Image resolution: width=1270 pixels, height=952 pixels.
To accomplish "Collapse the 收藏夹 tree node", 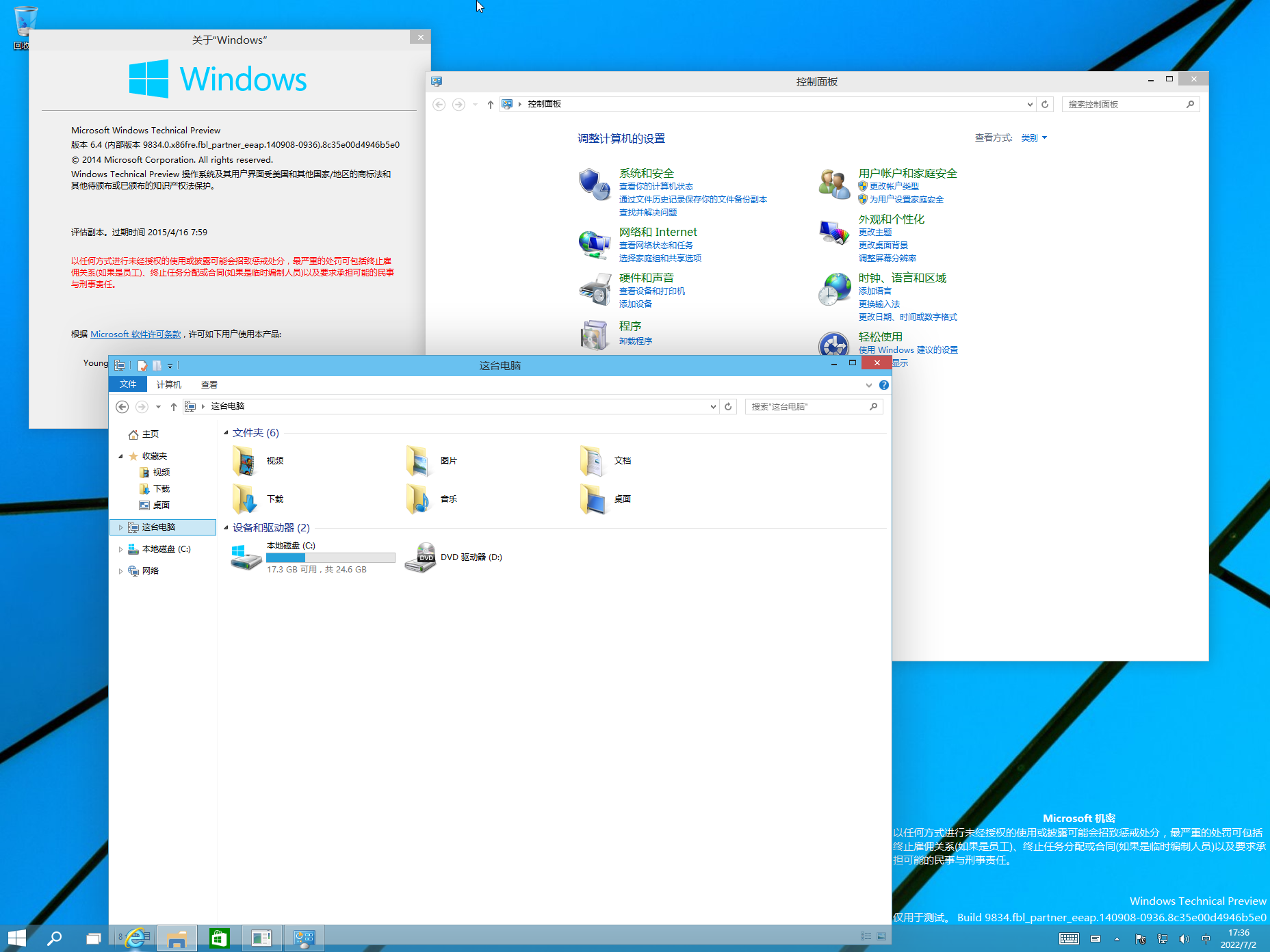I will pos(121,456).
